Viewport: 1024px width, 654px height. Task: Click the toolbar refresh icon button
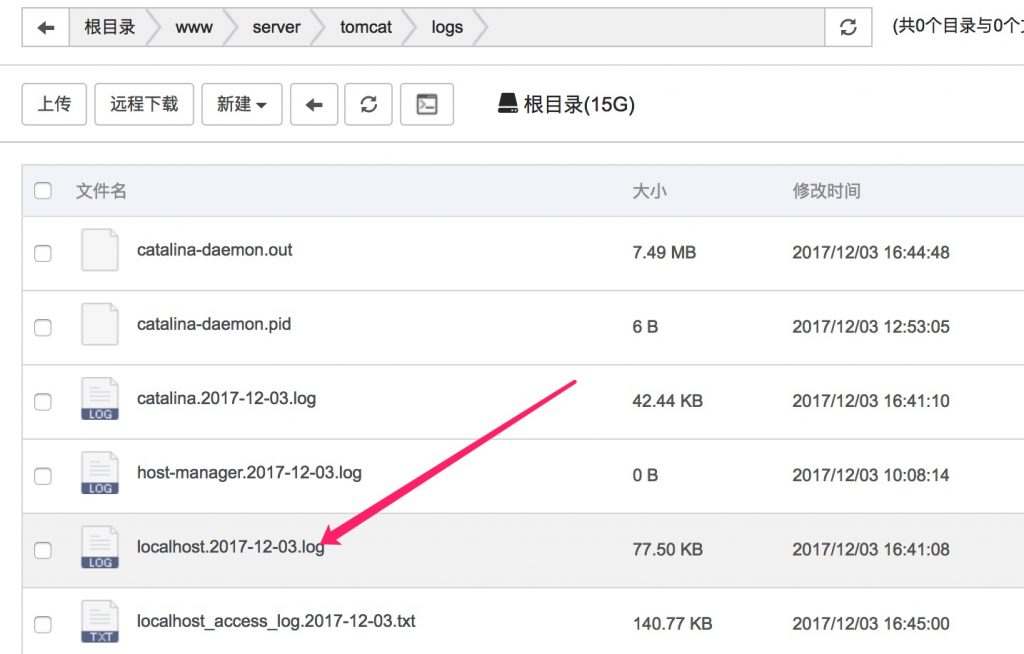(x=368, y=104)
